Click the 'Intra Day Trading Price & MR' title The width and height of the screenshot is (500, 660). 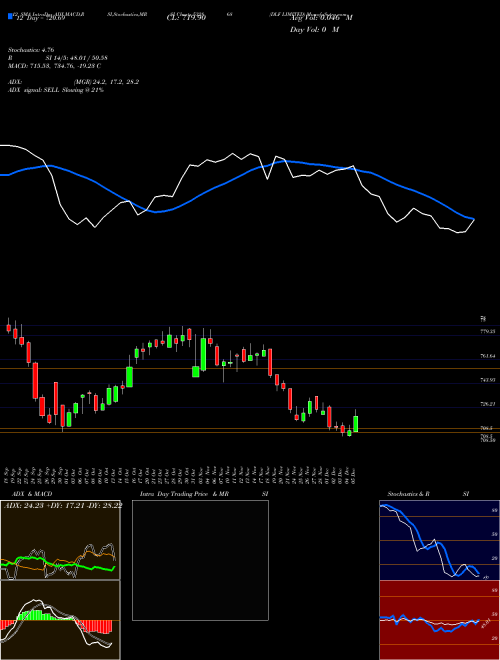184,494
